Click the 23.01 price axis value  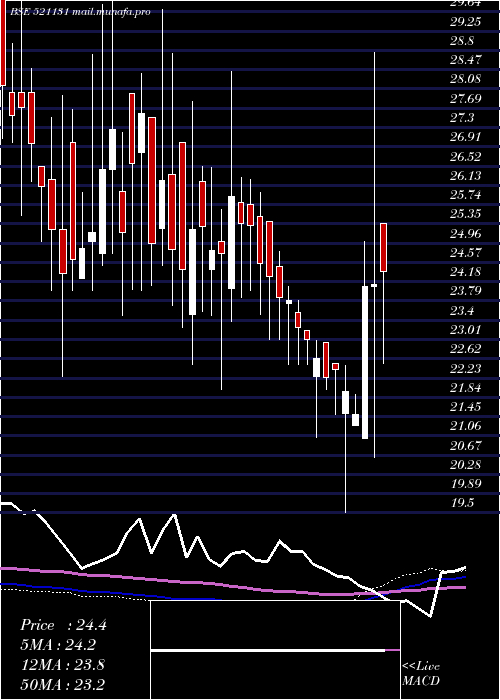[465, 329]
